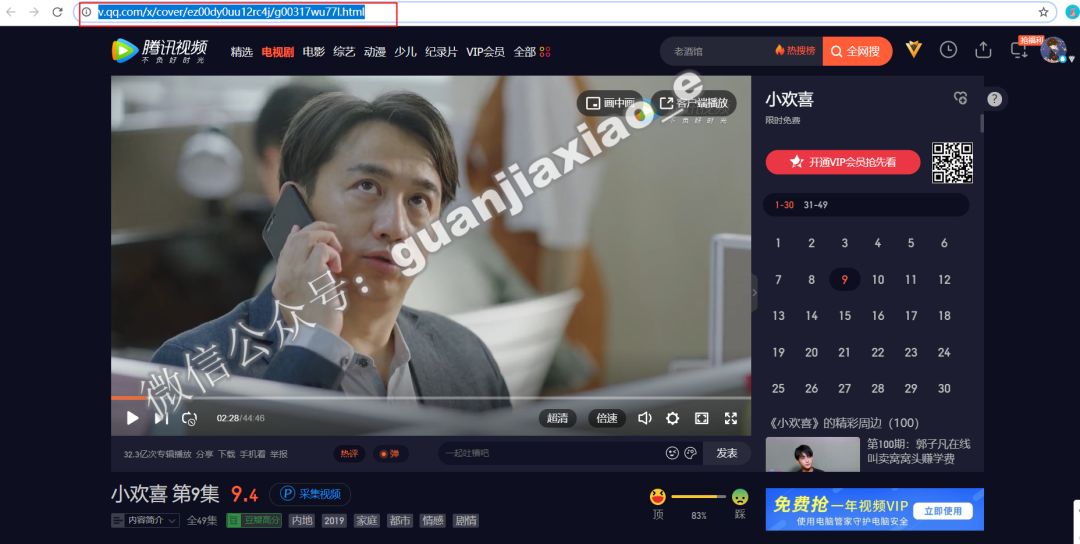Viewport: 1080px width, 544px height.
Task: Focus the search box with 老酒馆
Action: [x=716, y=51]
